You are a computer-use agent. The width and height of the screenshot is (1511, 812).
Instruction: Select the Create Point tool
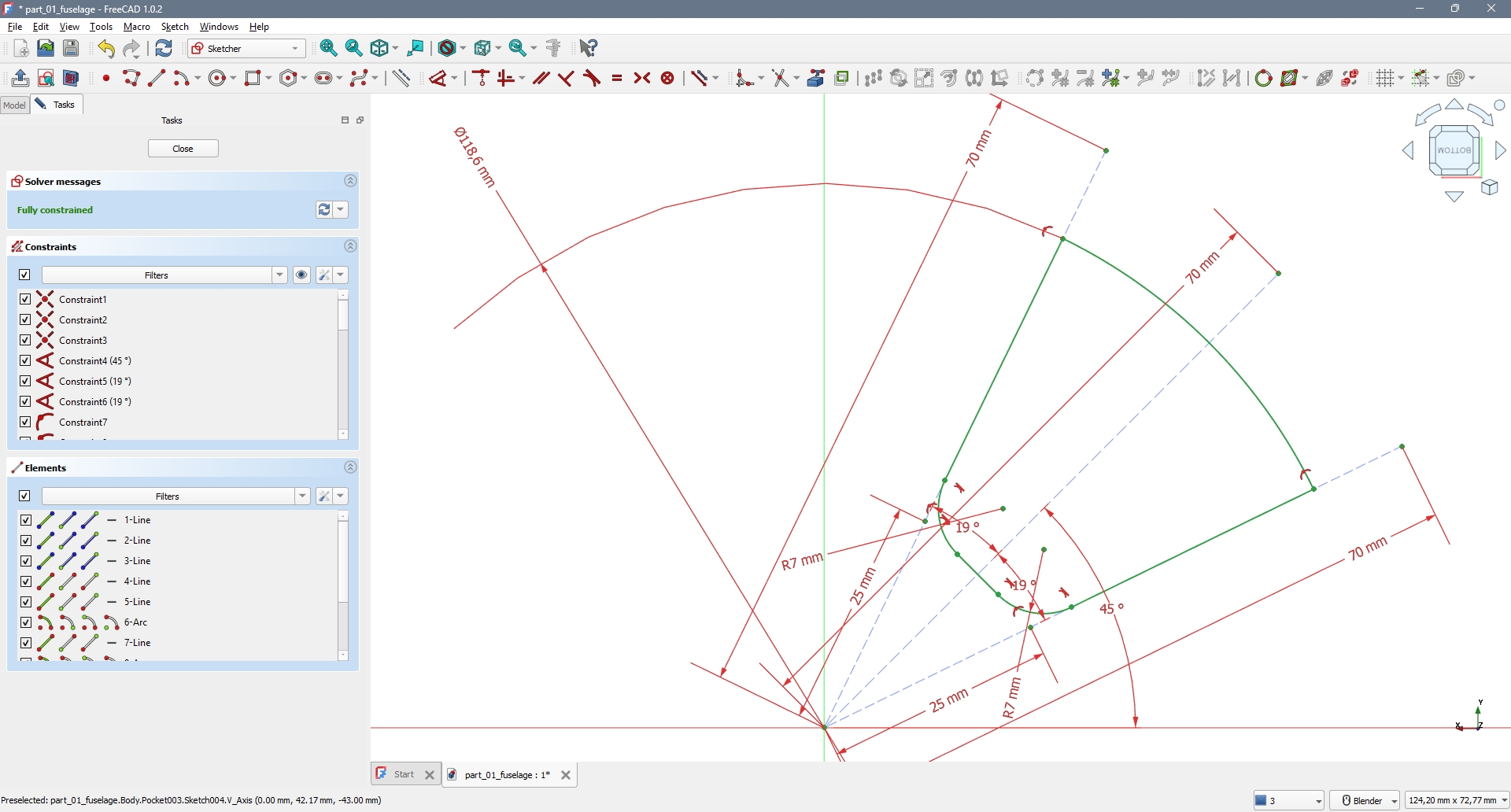106,78
